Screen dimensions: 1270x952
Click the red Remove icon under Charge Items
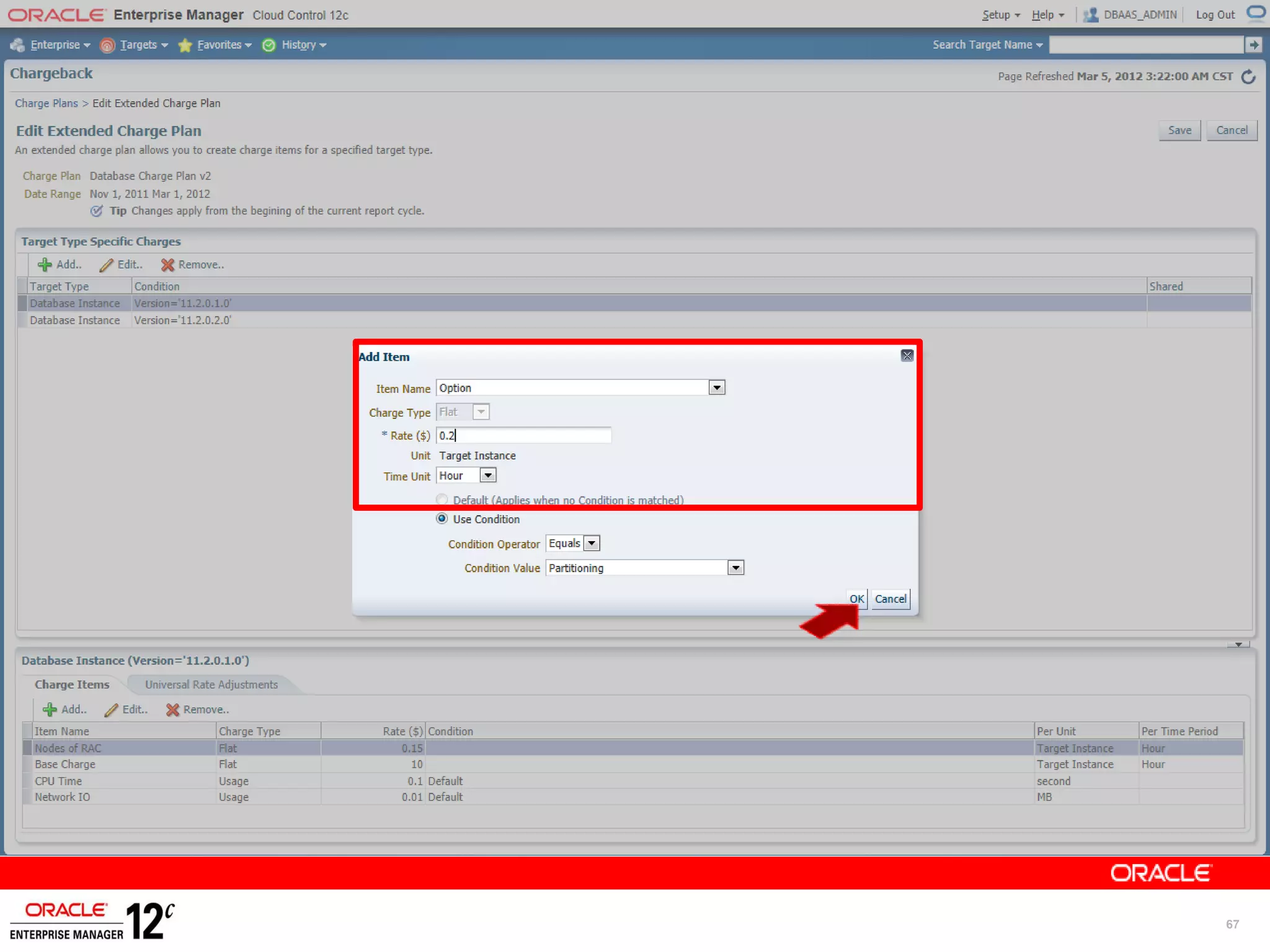(172, 710)
